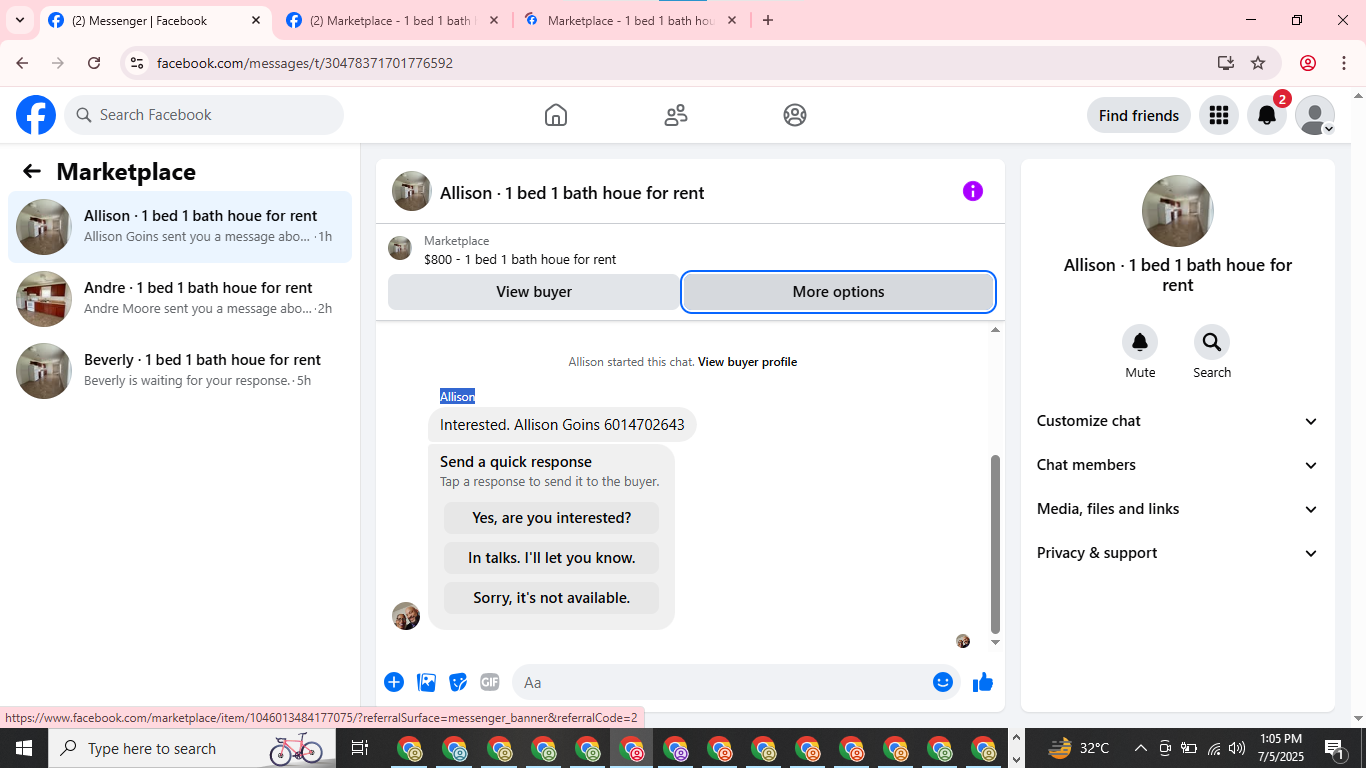Click the install app icon in address bar
The image size is (1366, 768).
coord(1226,63)
